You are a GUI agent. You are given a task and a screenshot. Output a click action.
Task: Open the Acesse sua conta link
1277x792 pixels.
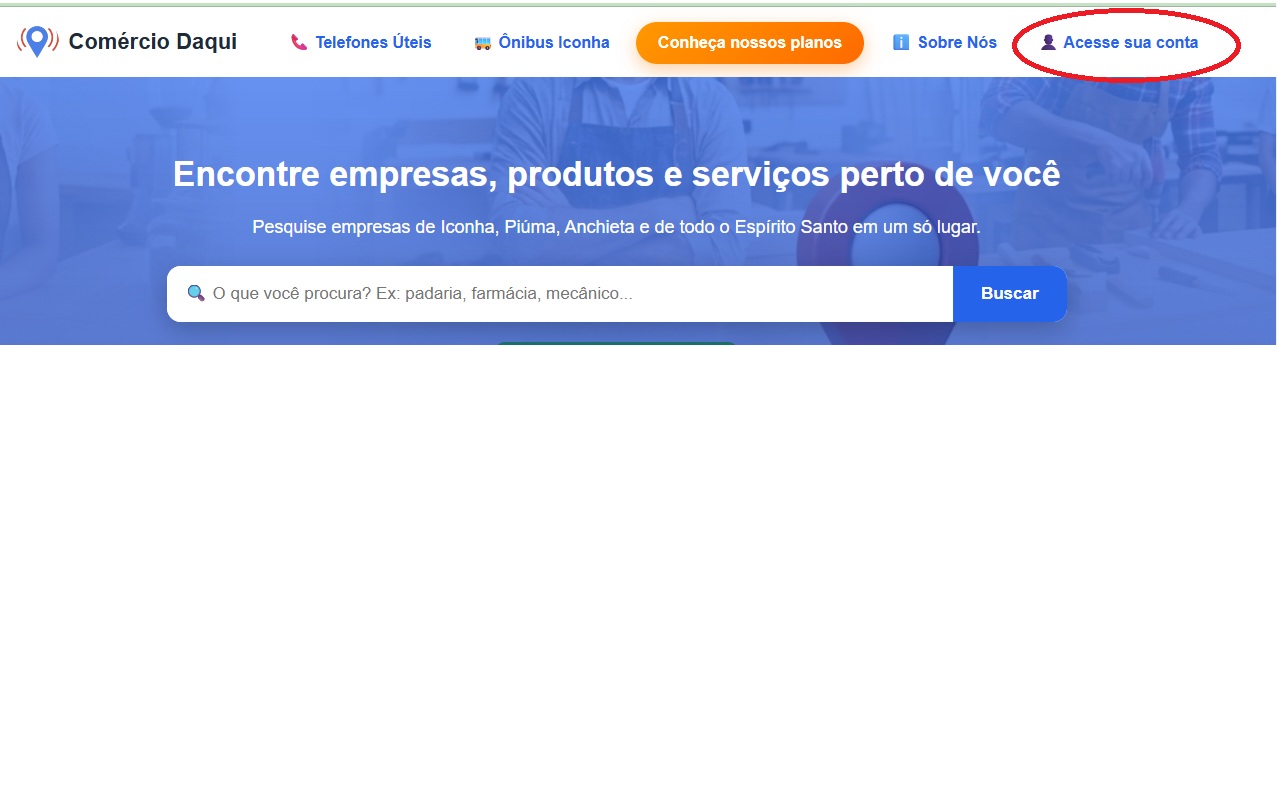click(1130, 43)
